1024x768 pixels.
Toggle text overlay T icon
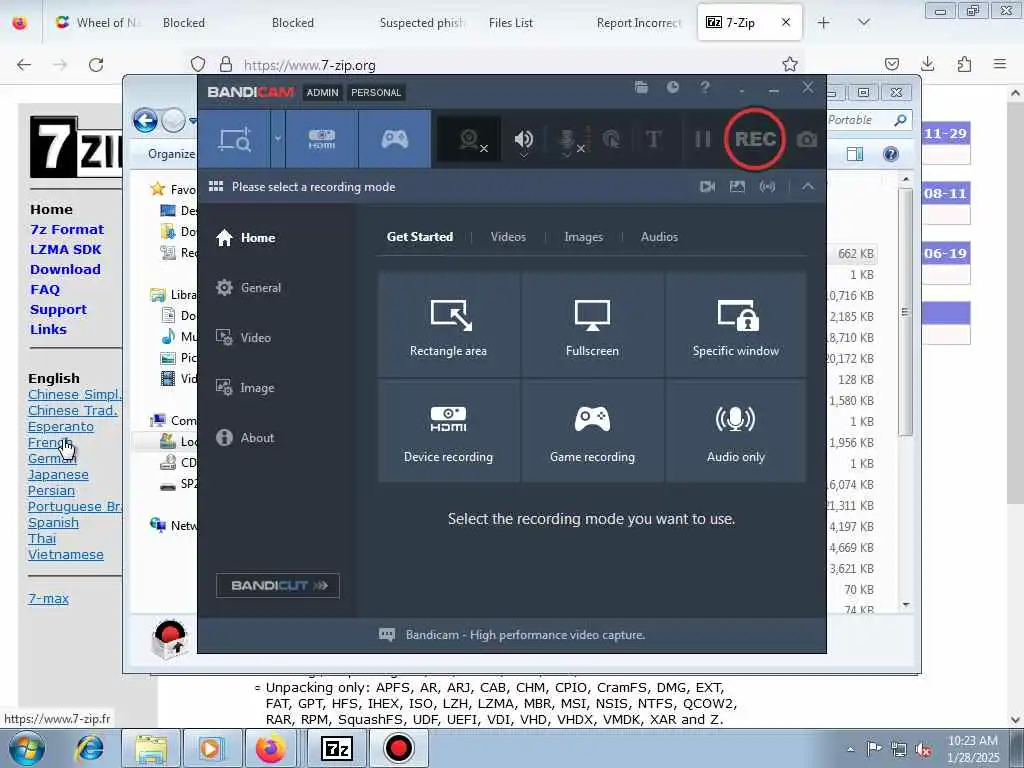click(653, 139)
